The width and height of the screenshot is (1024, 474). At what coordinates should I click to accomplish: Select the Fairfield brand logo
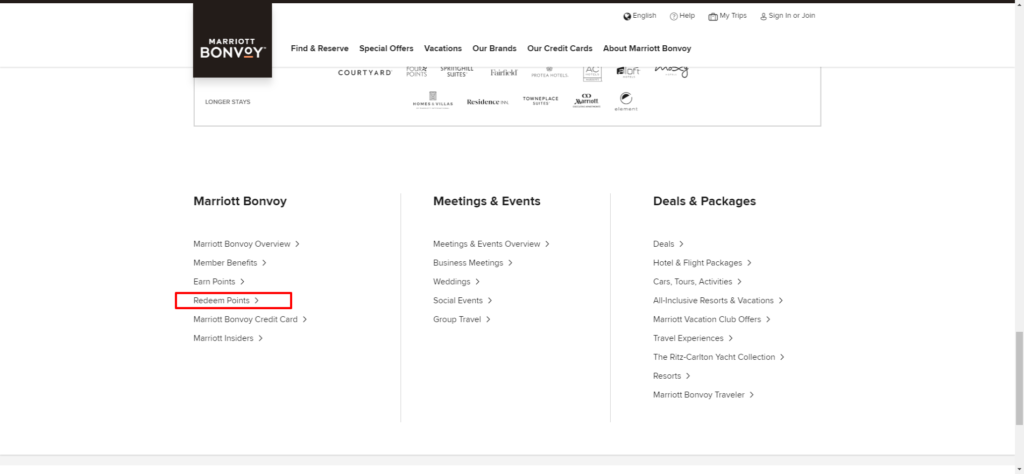tap(504, 73)
